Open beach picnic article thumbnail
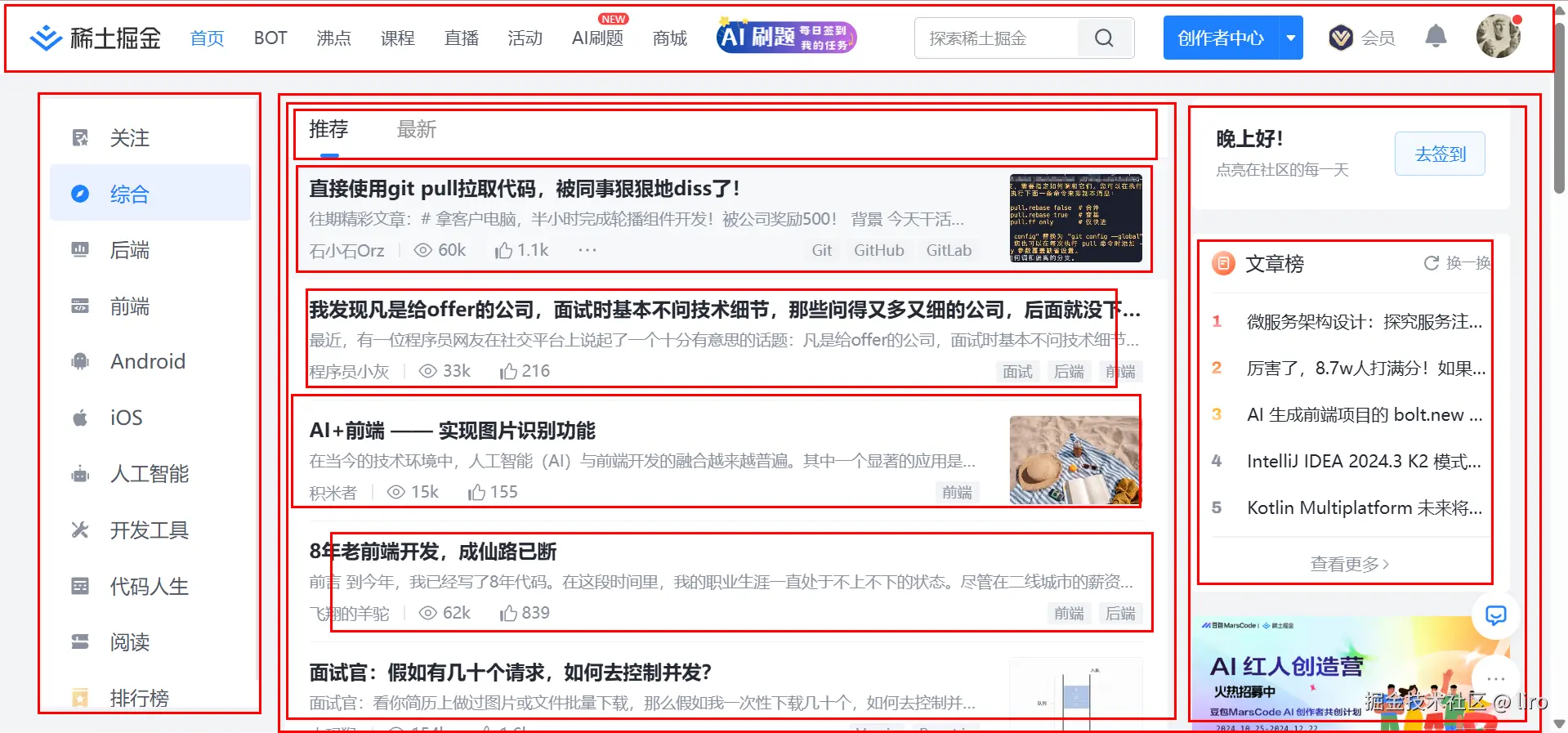Image resolution: width=1568 pixels, height=733 pixels. coord(1076,460)
